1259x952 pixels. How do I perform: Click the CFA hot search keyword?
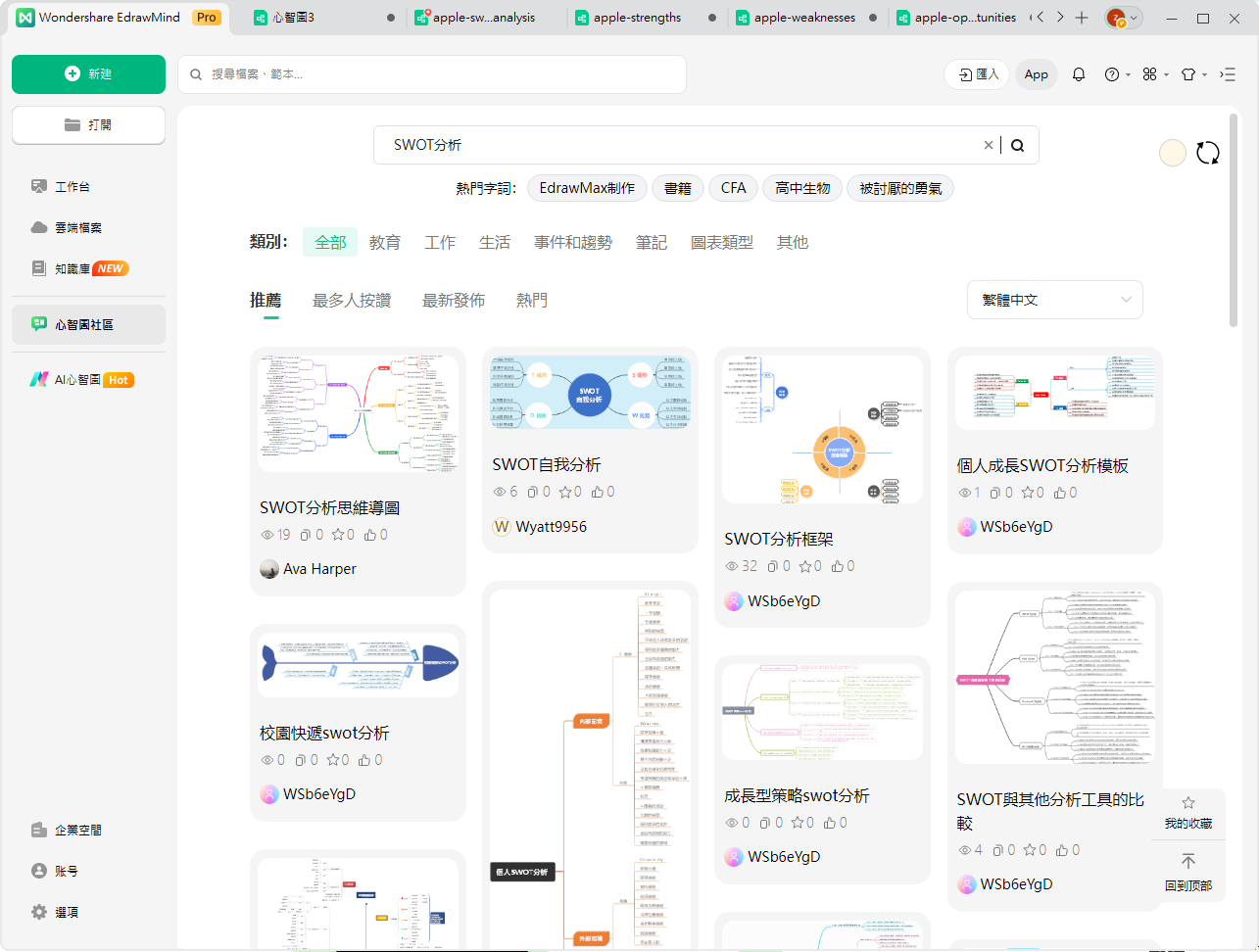[733, 187]
